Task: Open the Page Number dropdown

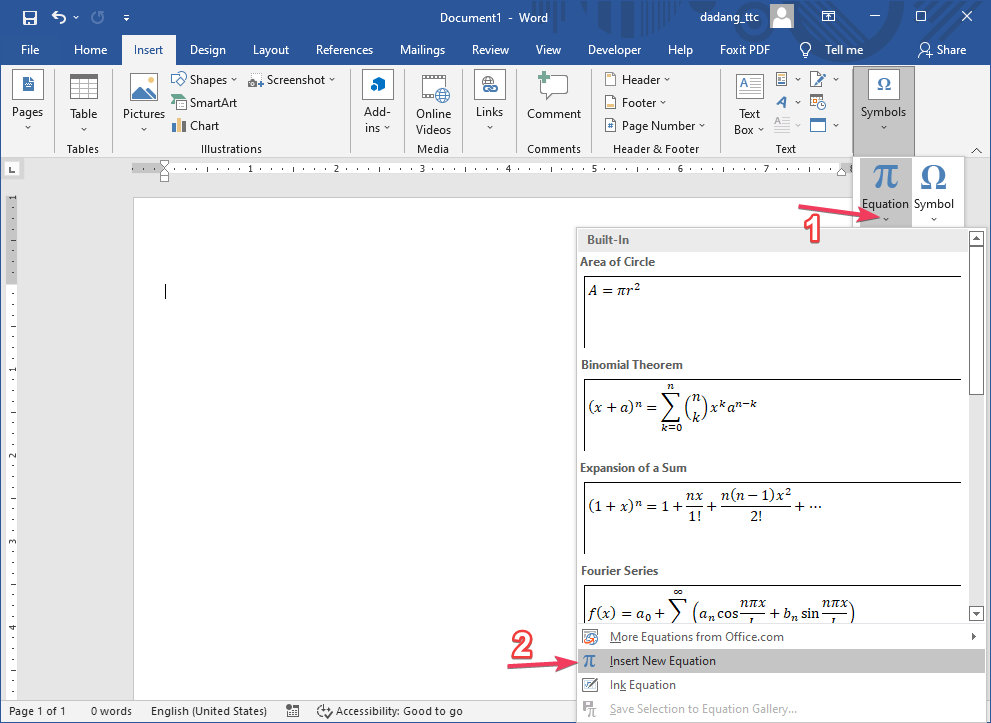Action: [655, 125]
